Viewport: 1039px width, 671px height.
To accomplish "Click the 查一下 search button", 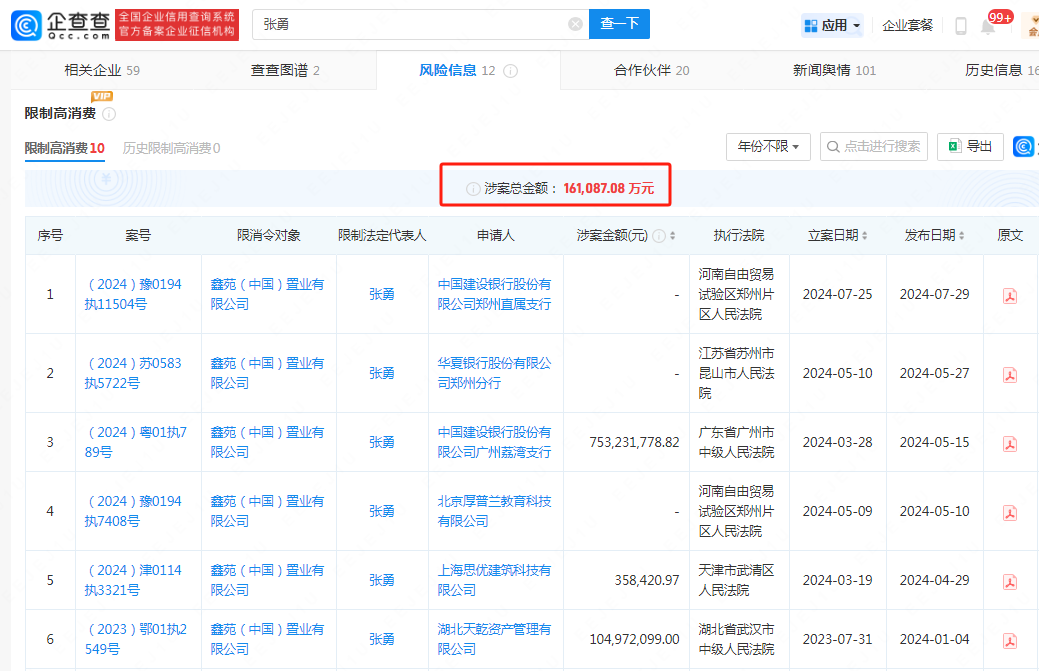I will (619, 24).
